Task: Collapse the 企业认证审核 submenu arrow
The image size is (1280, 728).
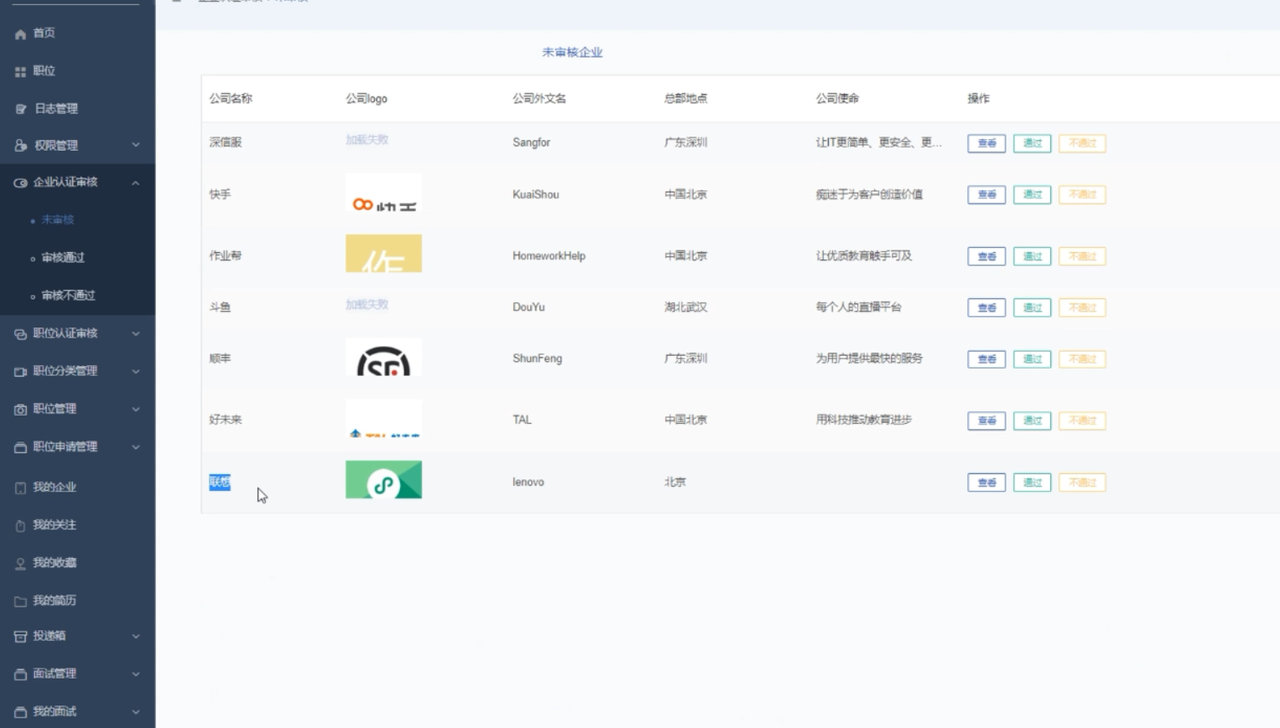Action: pos(136,183)
